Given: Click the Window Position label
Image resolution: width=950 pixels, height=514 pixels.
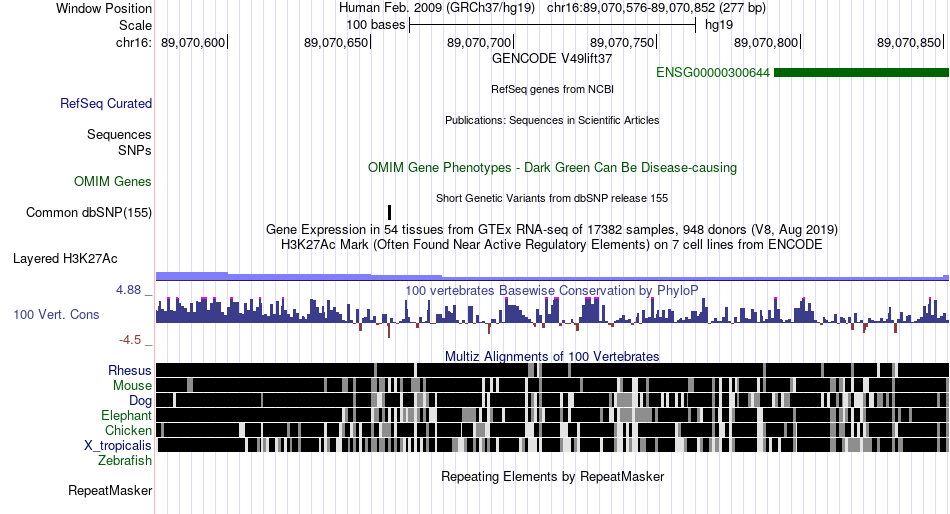Looking at the screenshot, I should [104, 8].
